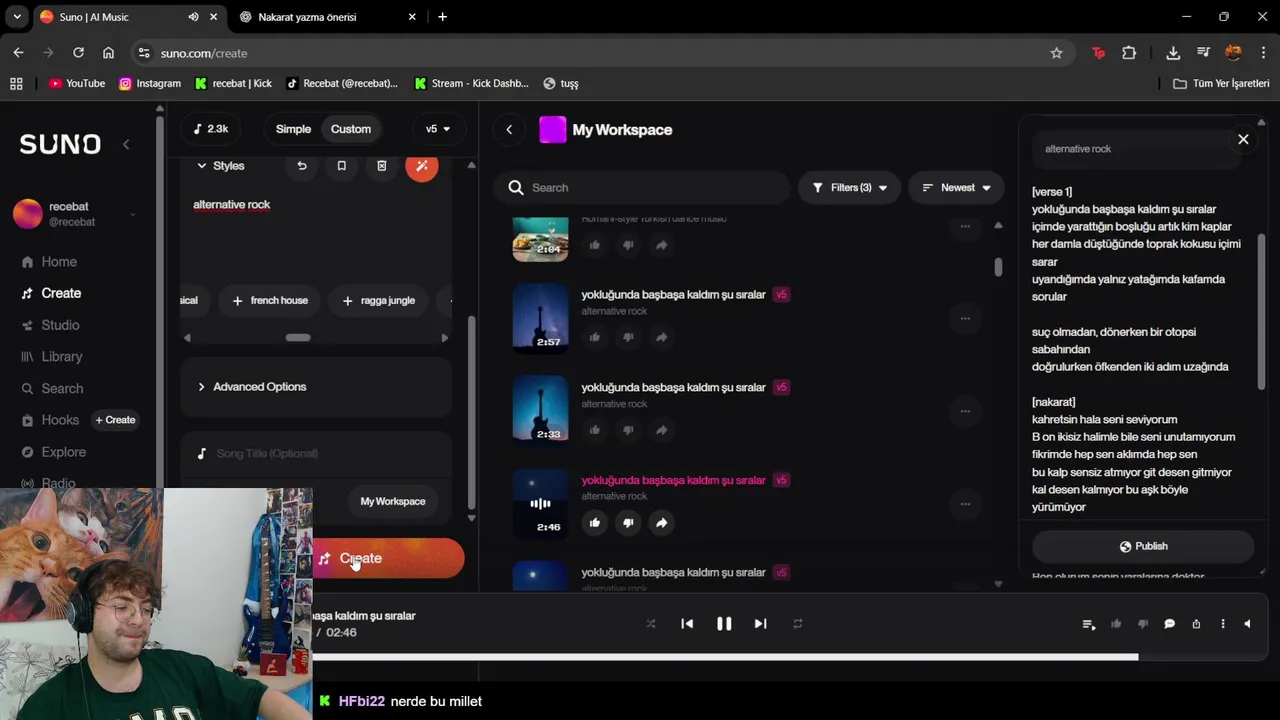
Task: Select the My Workspace button
Action: tap(393, 502)
